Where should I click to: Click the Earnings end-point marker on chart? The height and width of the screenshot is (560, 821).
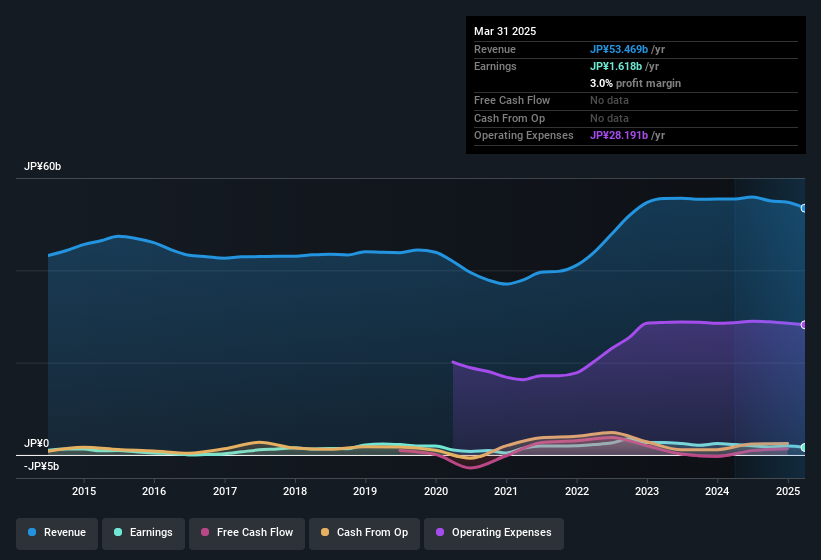point(804,447)
